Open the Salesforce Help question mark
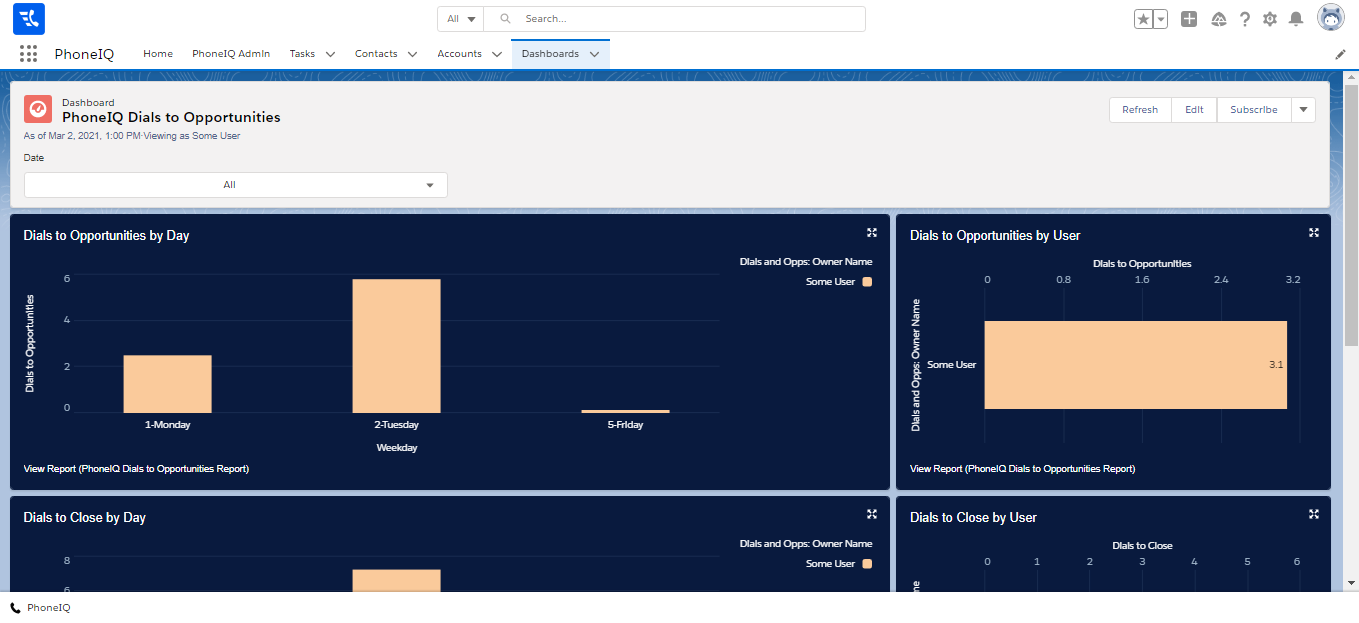The width and height of the screenshot is (1359, 623). click(1245, 19)
